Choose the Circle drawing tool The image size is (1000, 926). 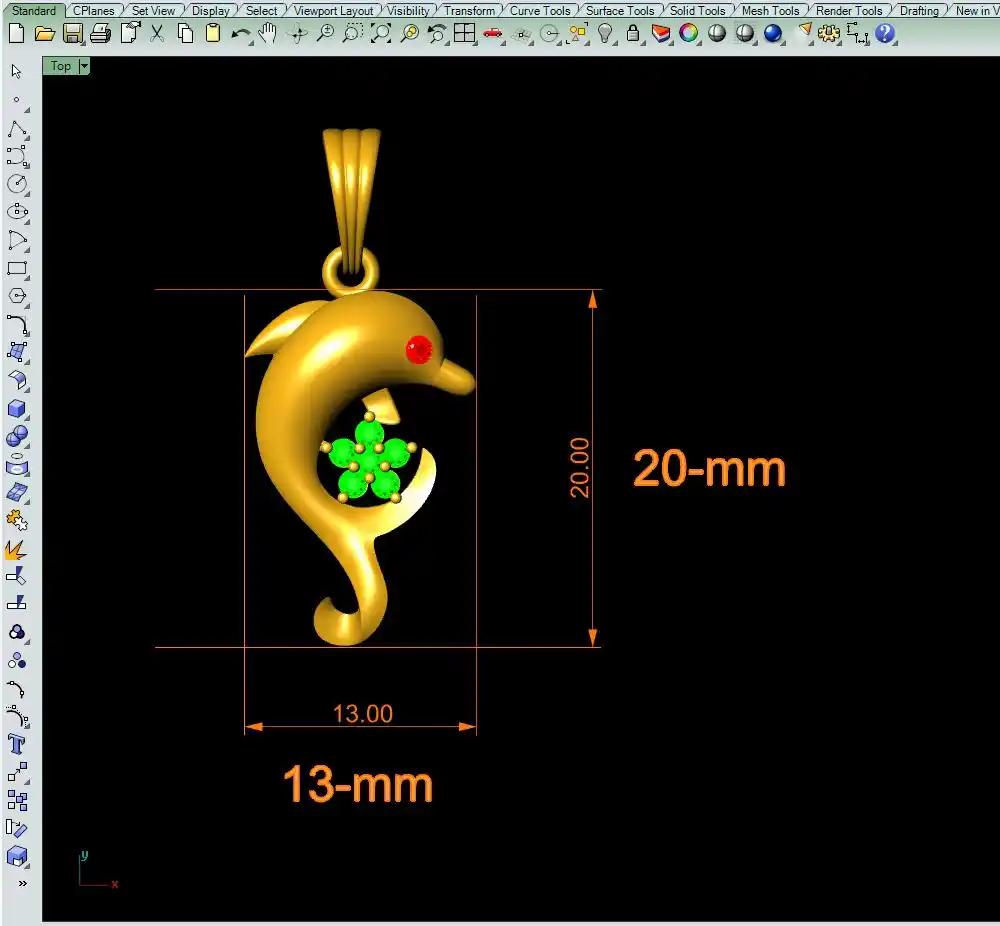click(17, 184)
